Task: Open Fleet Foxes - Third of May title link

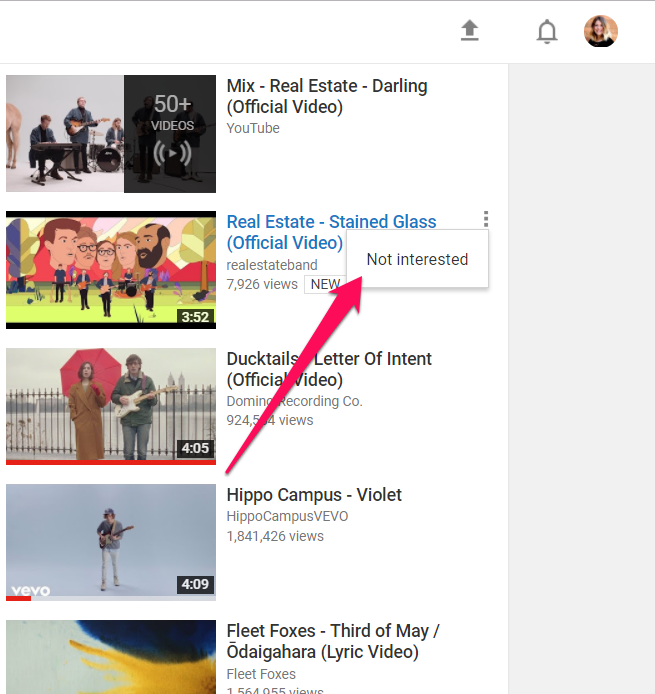Action: point(333,641)
